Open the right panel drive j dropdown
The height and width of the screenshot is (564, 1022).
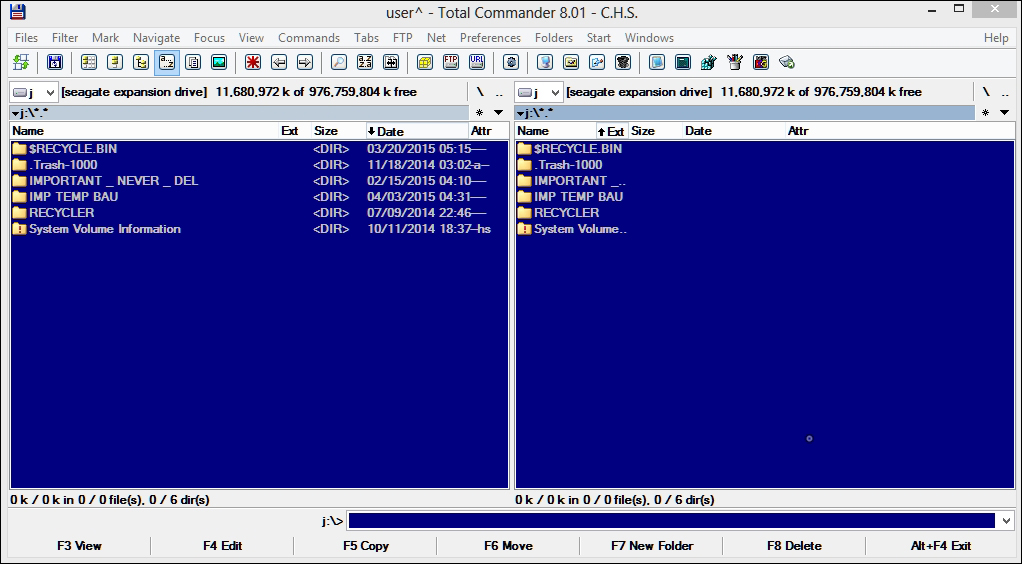click(538, 92)
